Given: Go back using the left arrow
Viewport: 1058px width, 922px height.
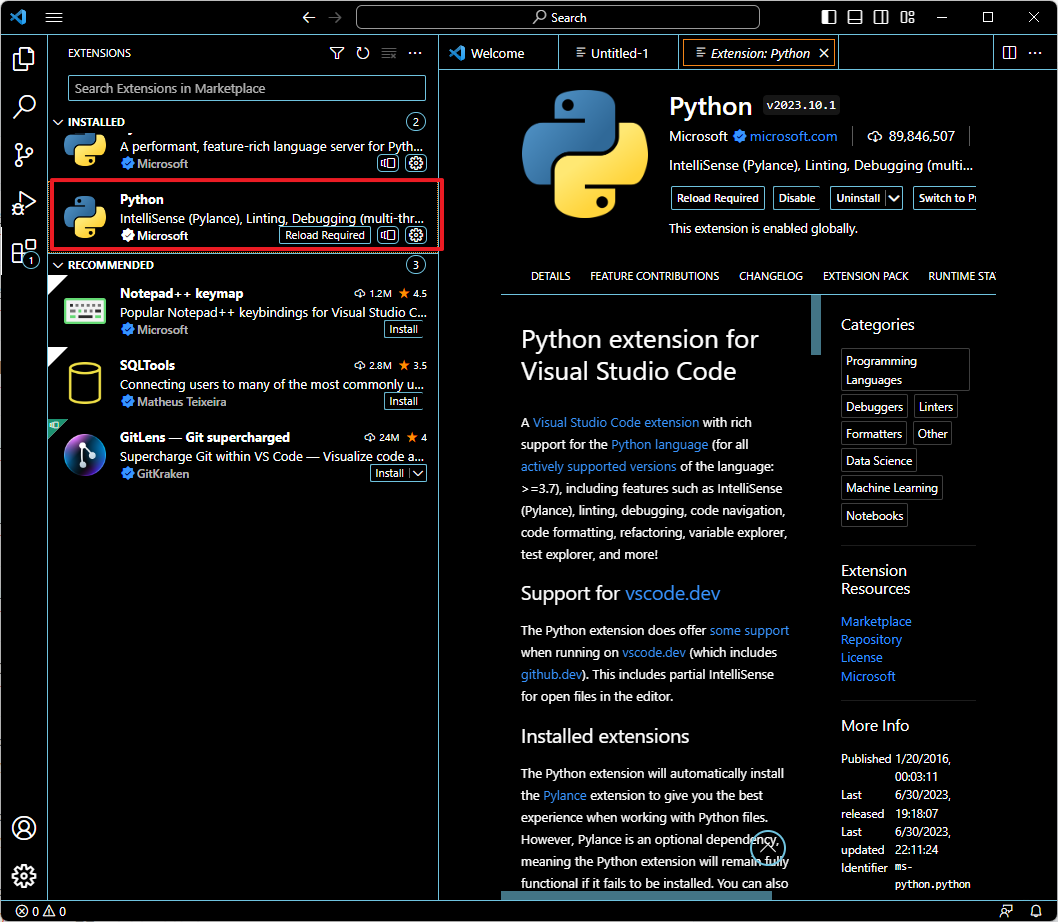Looking at the screenshot, I should click(x=309, y=18).
